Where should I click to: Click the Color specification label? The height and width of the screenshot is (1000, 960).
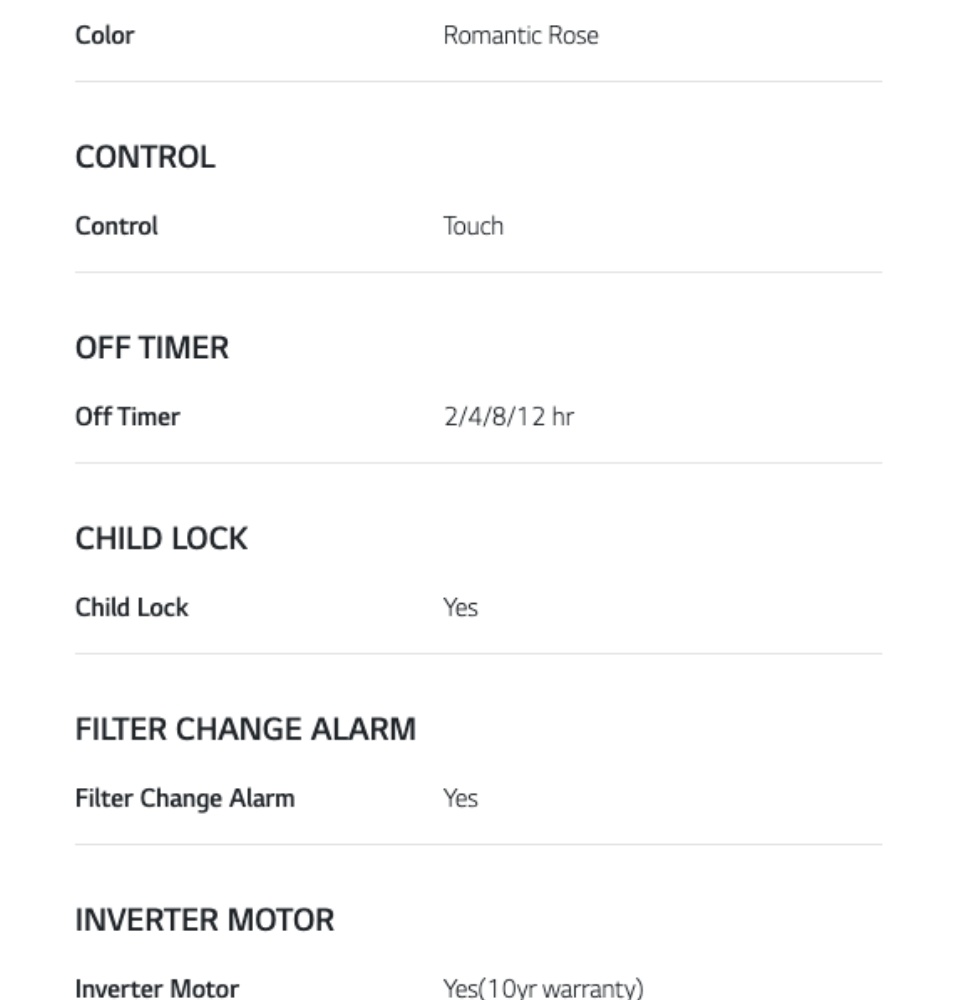tap(105, 35)
